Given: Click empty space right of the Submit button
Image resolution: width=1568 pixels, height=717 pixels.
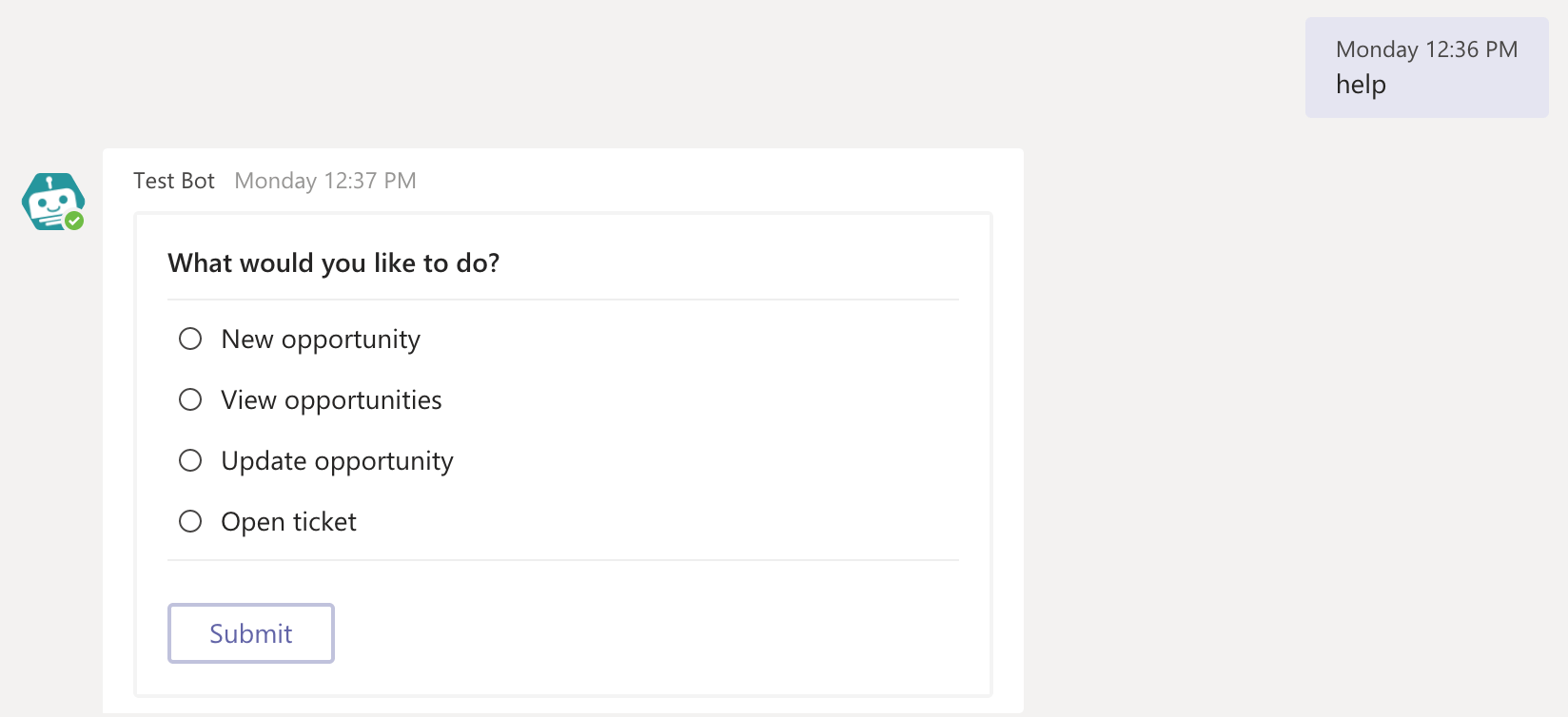Looking at the screenshot, I should (x=647, y=633).
